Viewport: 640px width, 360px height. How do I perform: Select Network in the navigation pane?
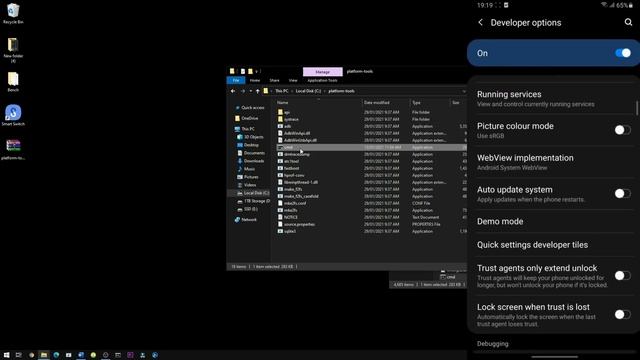coord(246,220)
